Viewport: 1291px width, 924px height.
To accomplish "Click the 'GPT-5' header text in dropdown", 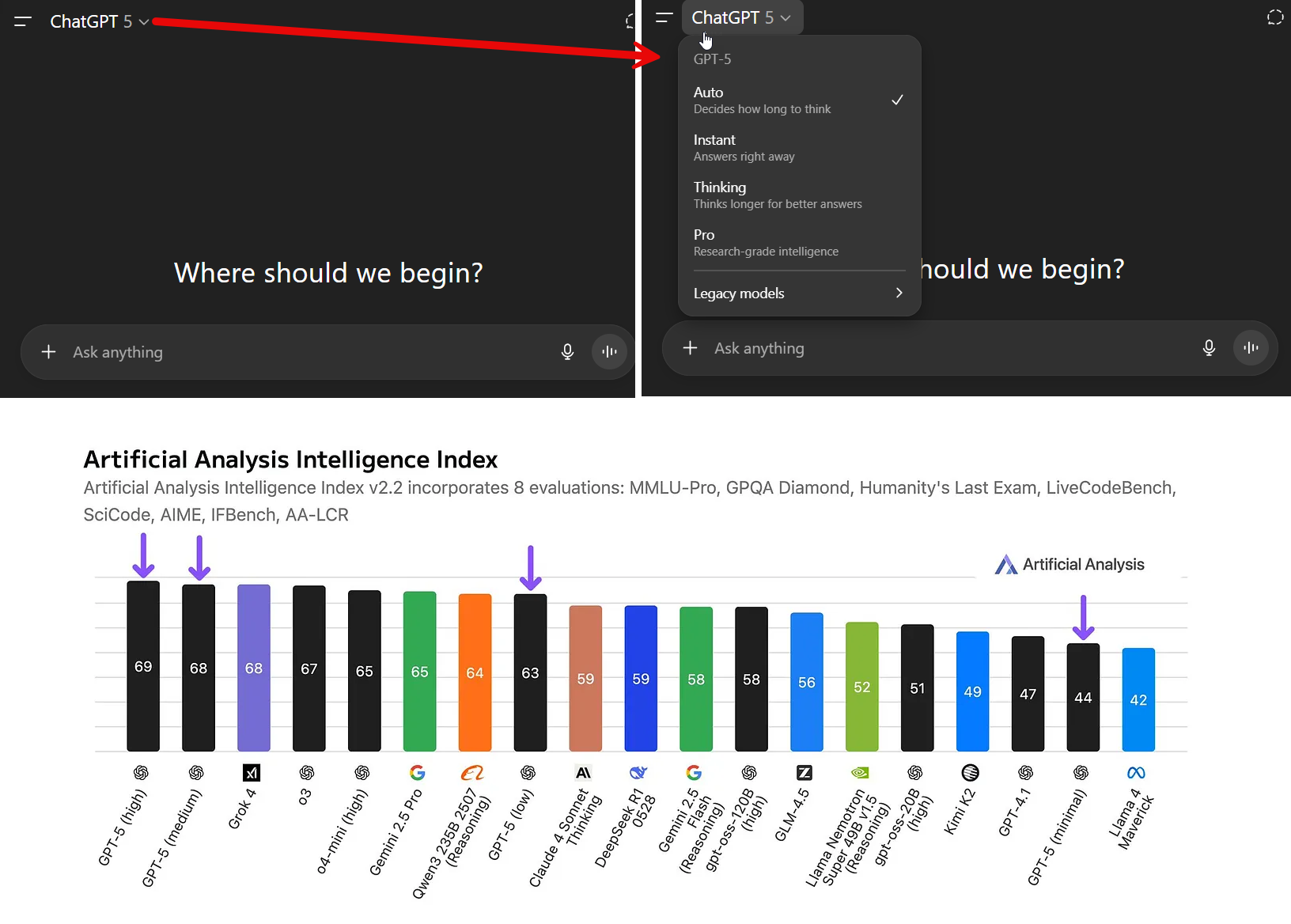I will tap(712, 59).
